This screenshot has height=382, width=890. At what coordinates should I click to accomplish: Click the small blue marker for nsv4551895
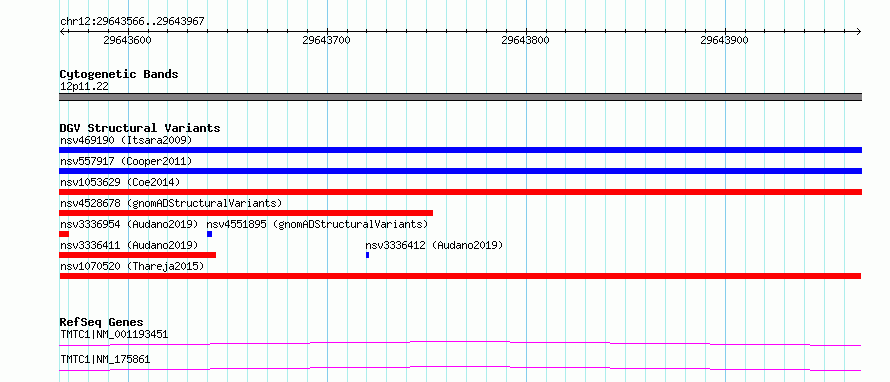tap(209, 234)
